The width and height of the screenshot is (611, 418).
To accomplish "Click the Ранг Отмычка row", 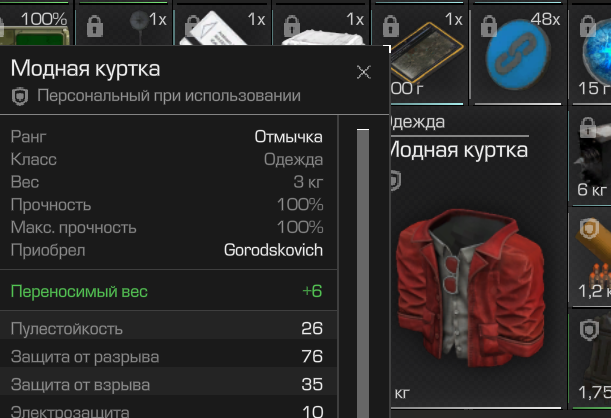I will coord(167,137).
